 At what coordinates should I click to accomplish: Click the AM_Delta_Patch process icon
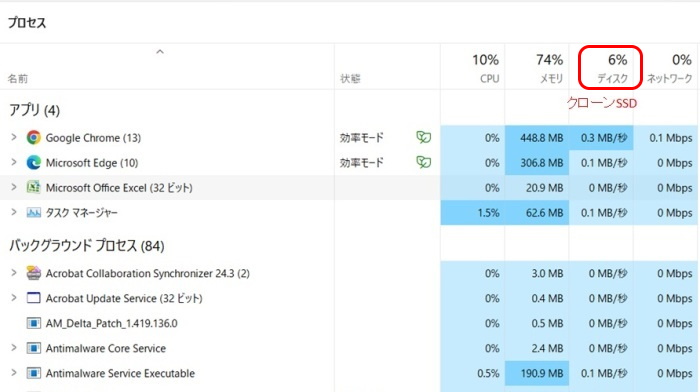pyautogui.click(x=33, y=323)
